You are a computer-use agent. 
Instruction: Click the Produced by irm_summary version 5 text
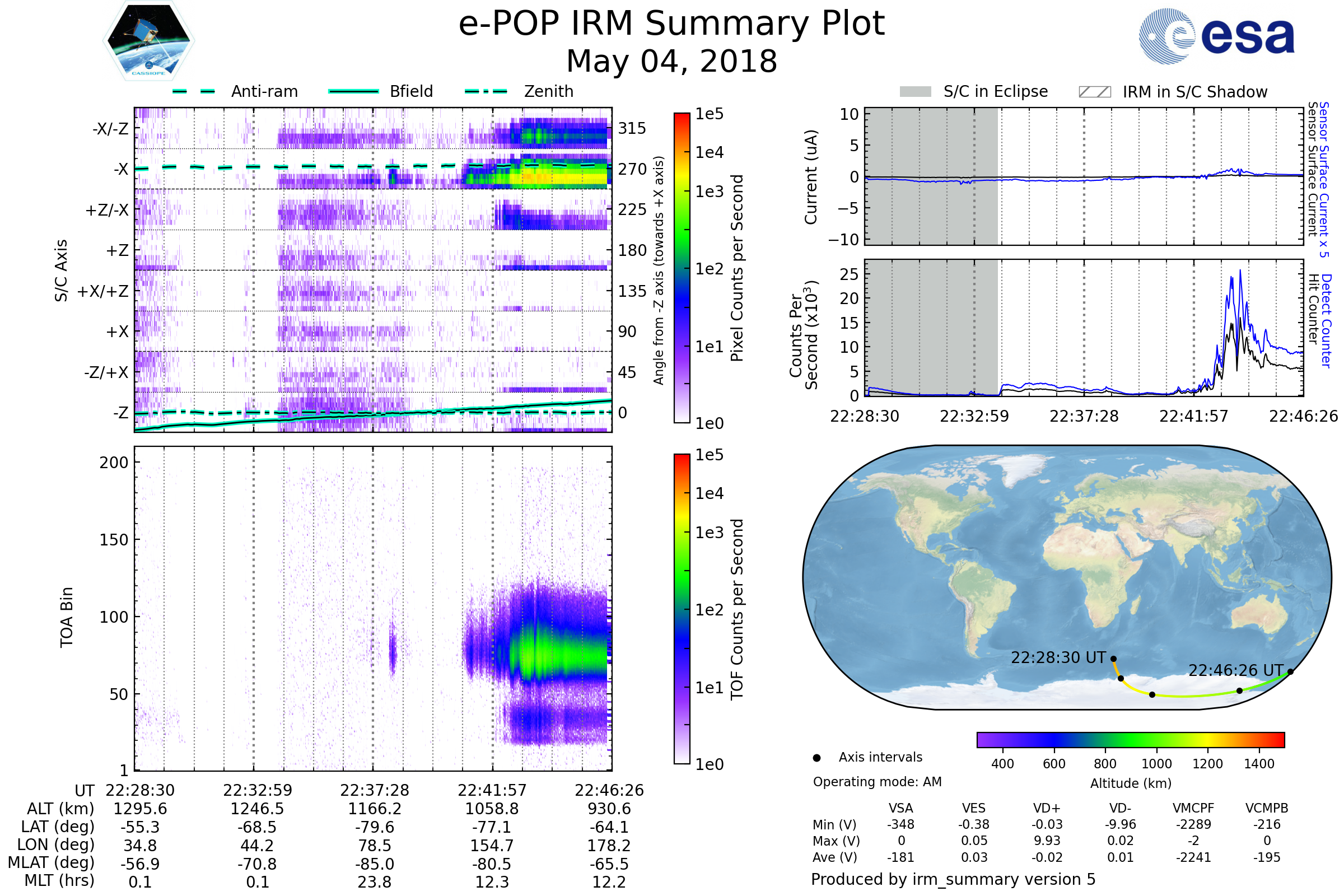tap(953, 879)
